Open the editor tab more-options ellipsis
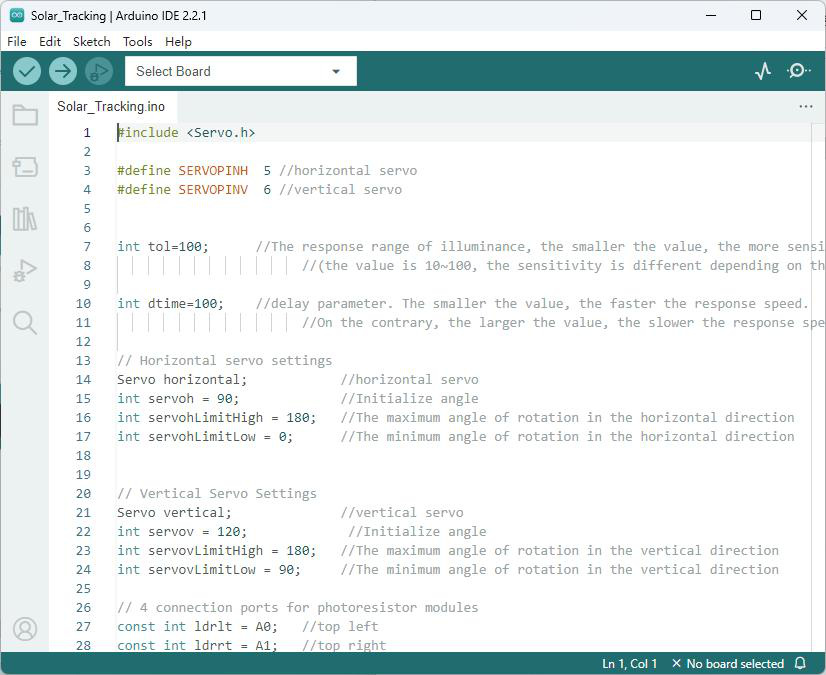This screenshot has height=675, width=826. (x=805, y=106)
